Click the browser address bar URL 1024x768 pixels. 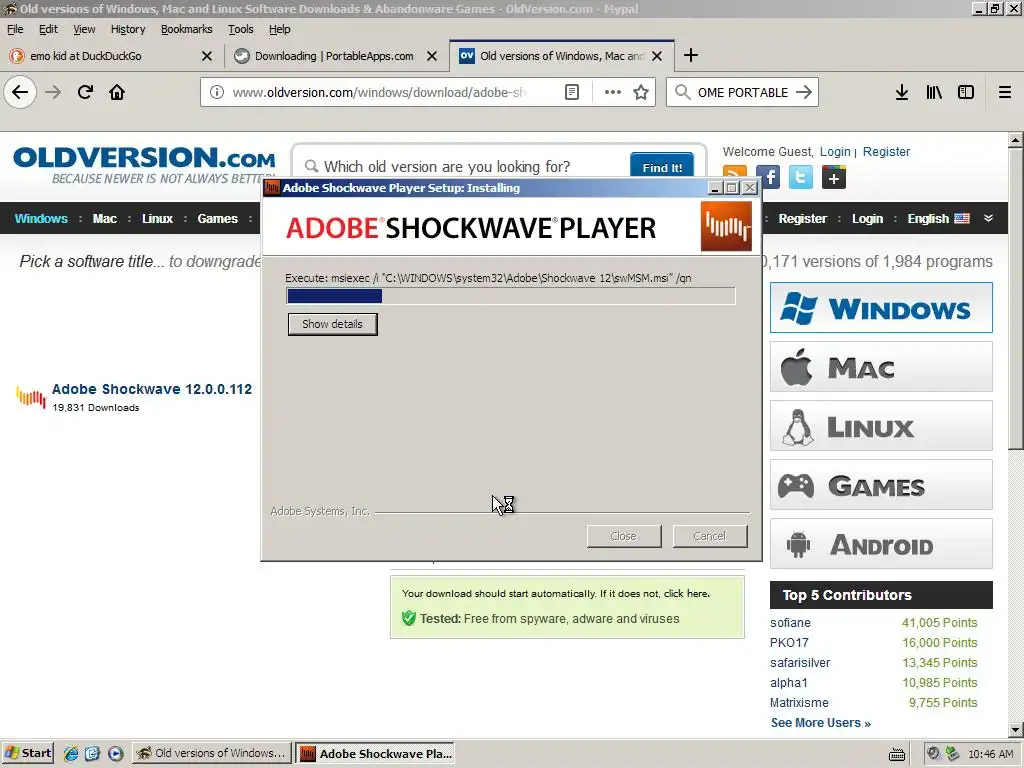(379, 92)
